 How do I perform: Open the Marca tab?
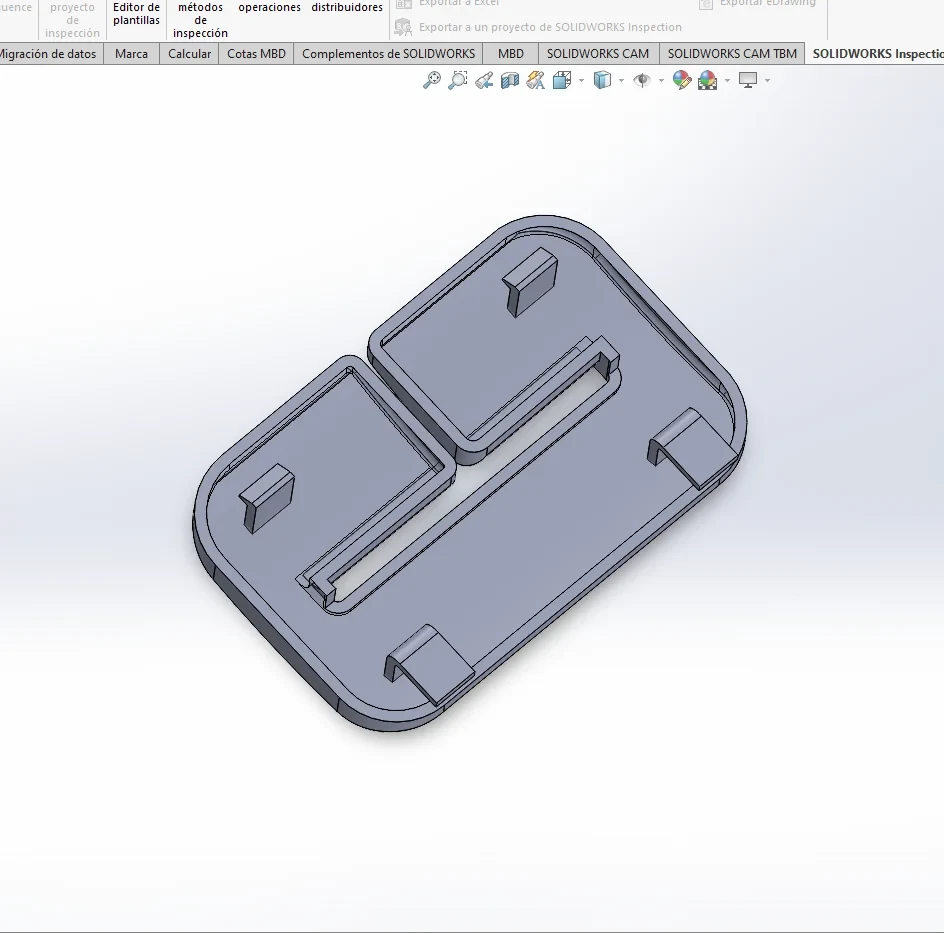[x=131, y=54]
